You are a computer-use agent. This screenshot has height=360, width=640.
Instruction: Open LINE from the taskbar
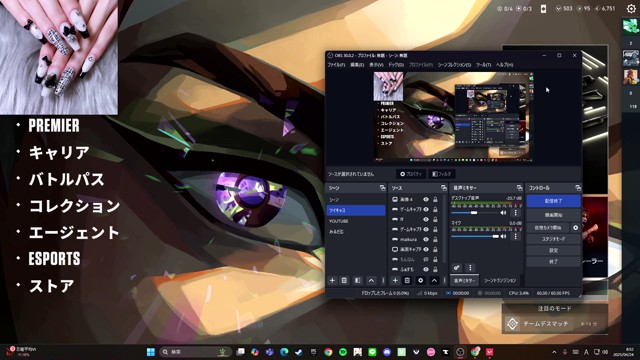coord(372,352)
